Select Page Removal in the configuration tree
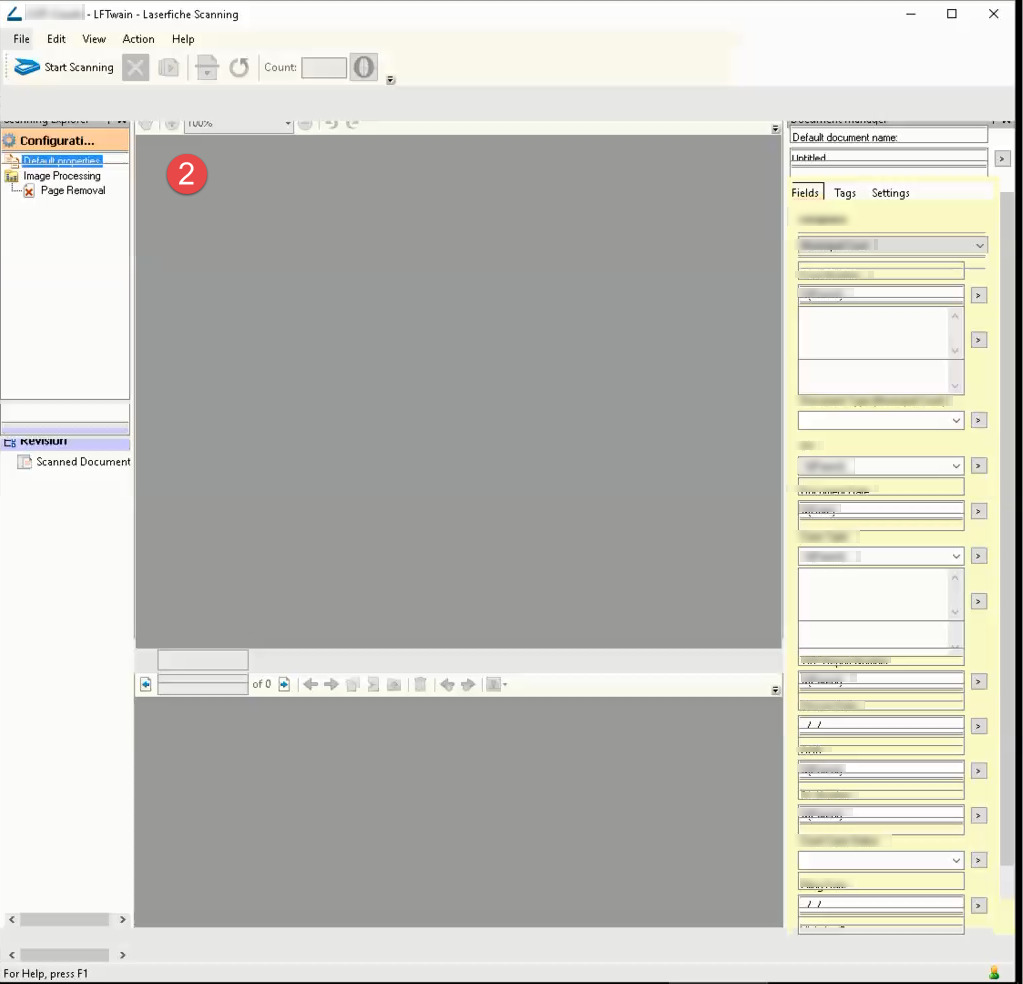Image resolution: width=1023 pixels, height=984 pixels. coord(72,191)
